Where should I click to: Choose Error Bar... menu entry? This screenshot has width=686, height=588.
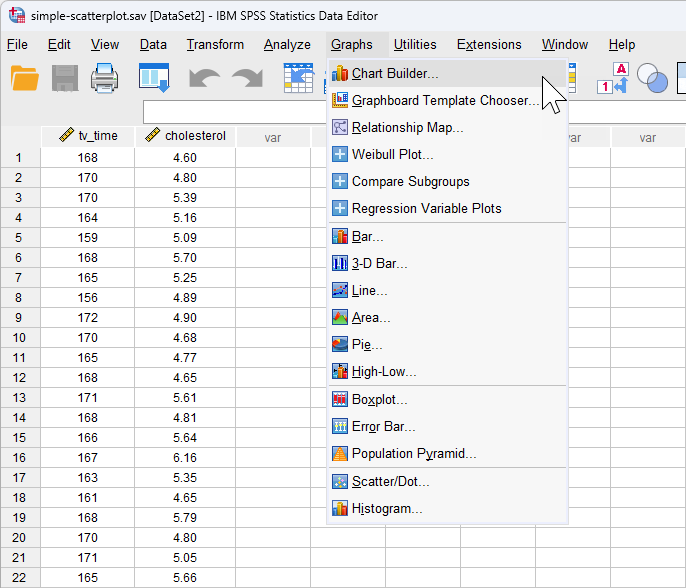tap(447, 427)
